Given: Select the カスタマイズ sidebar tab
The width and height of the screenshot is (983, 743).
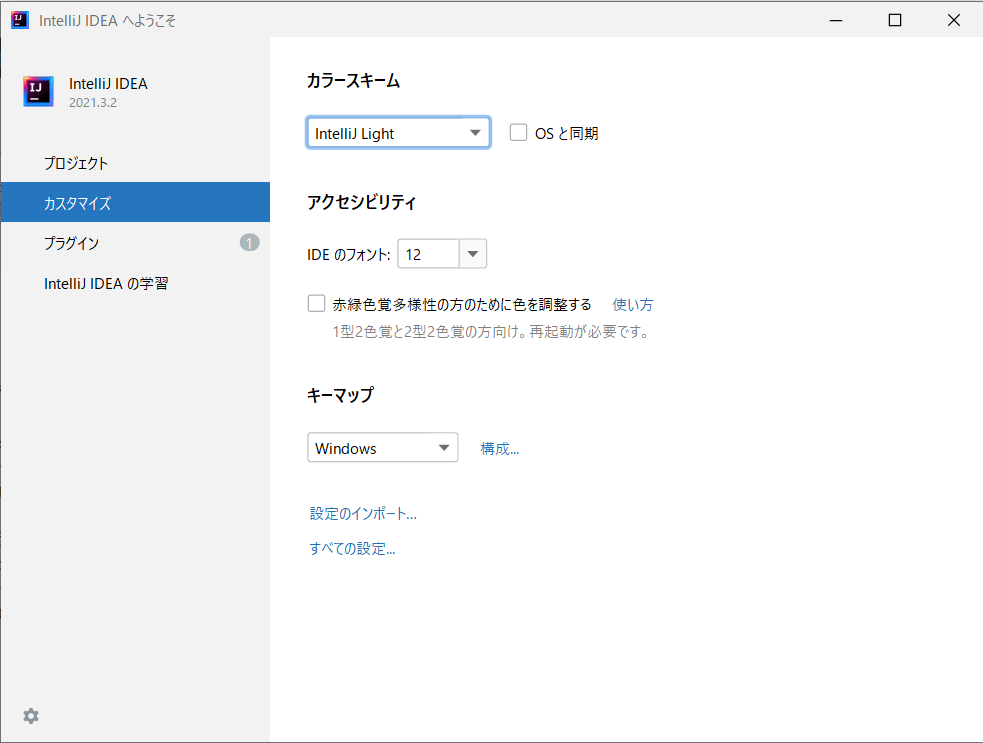Looking at the screenshot, I should coord(135,203).
